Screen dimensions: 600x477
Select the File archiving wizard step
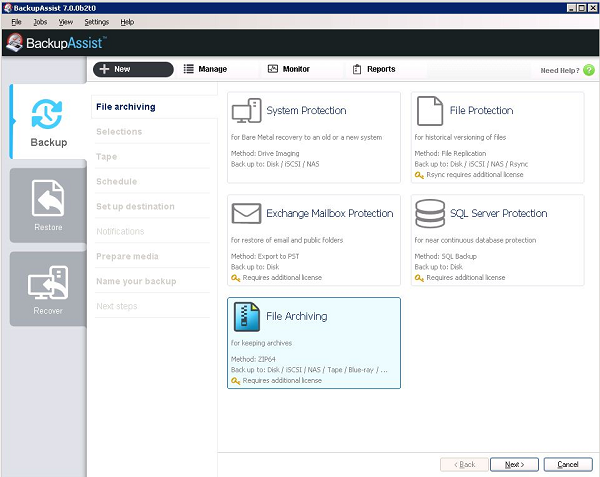pyautogui.click(x=153, y=107)
